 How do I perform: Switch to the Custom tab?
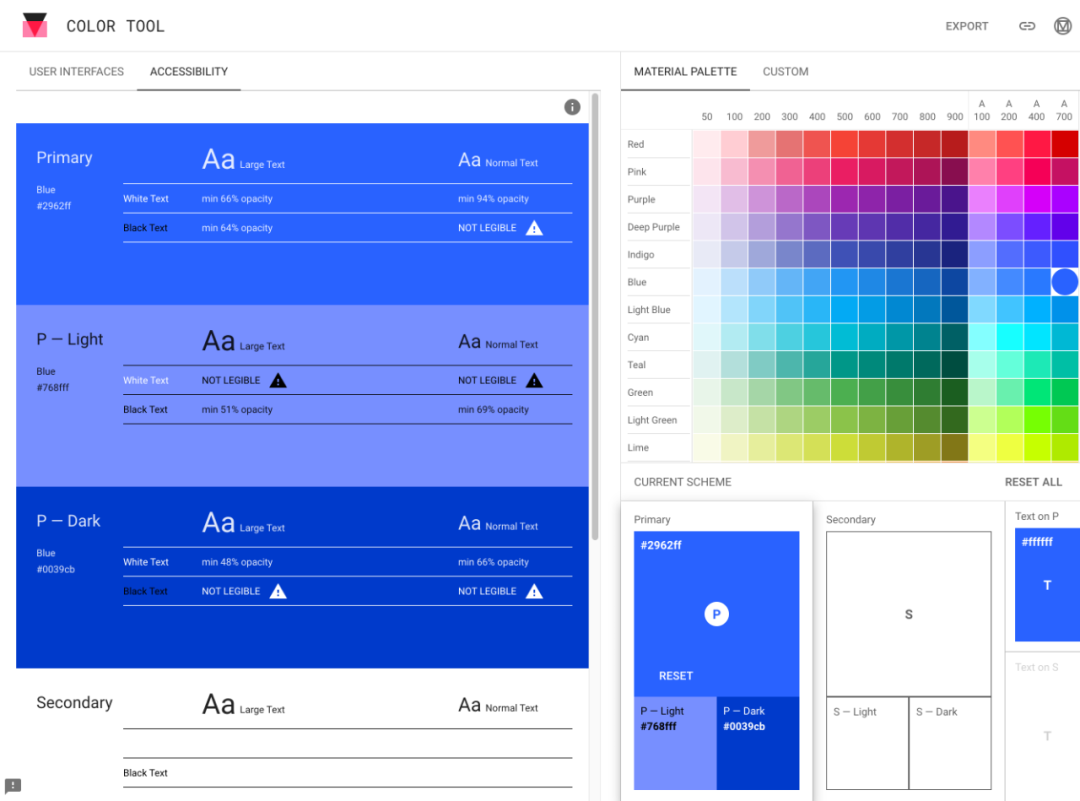pyautogui.click(x=785, y=72)
